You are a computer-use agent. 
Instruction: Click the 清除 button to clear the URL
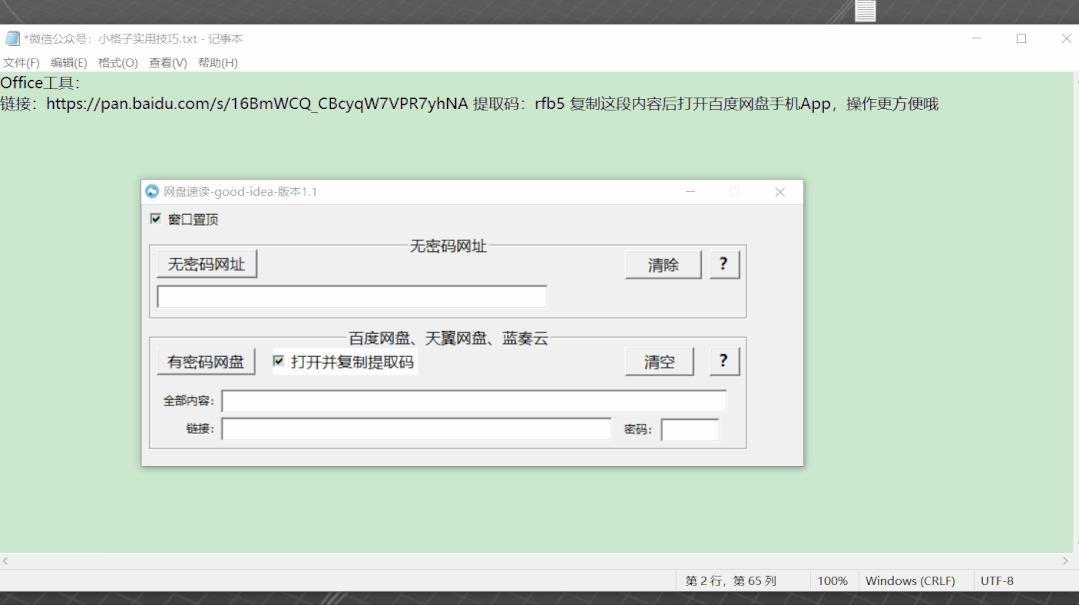(663, 264)
